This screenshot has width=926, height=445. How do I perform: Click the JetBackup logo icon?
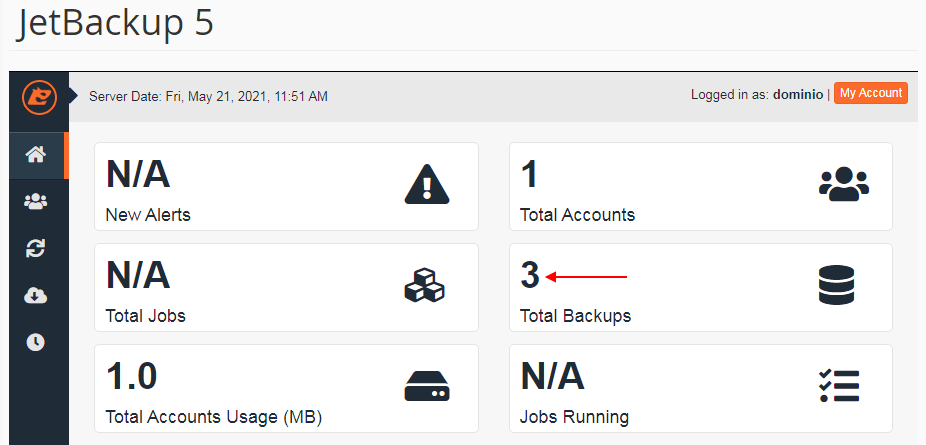pos(40,98)
